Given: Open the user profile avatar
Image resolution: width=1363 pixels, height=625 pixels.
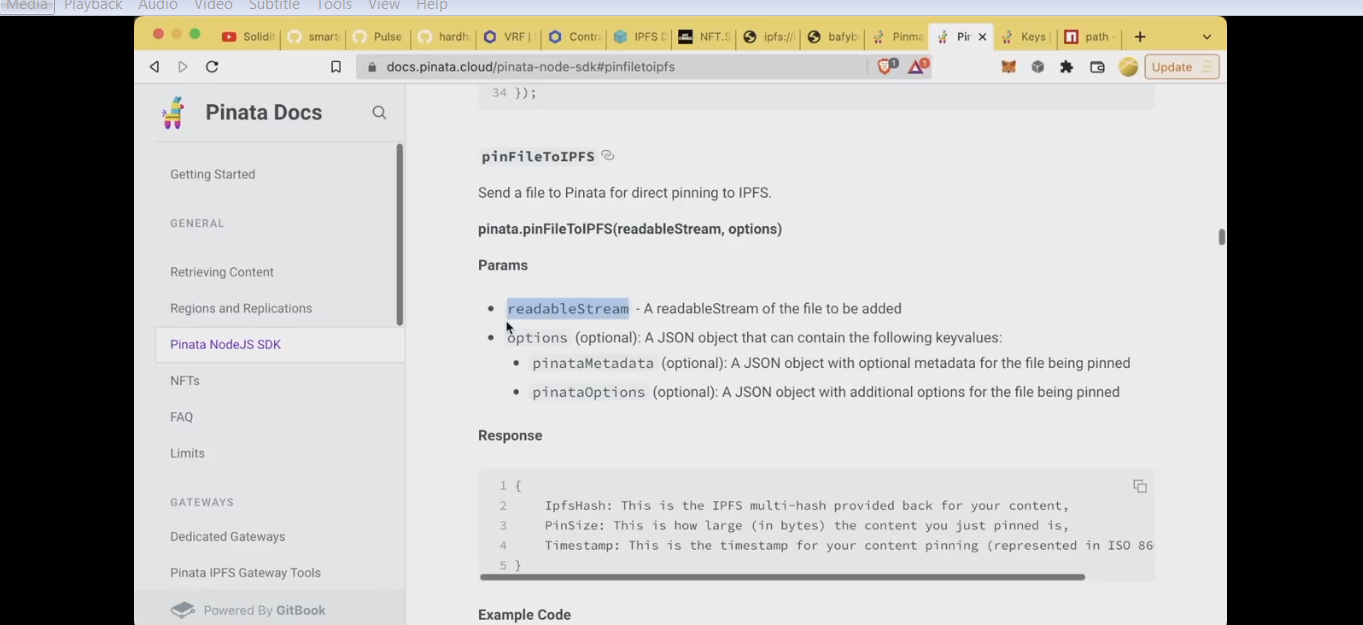Looking at the screenshot, I should coord(1128,67).
